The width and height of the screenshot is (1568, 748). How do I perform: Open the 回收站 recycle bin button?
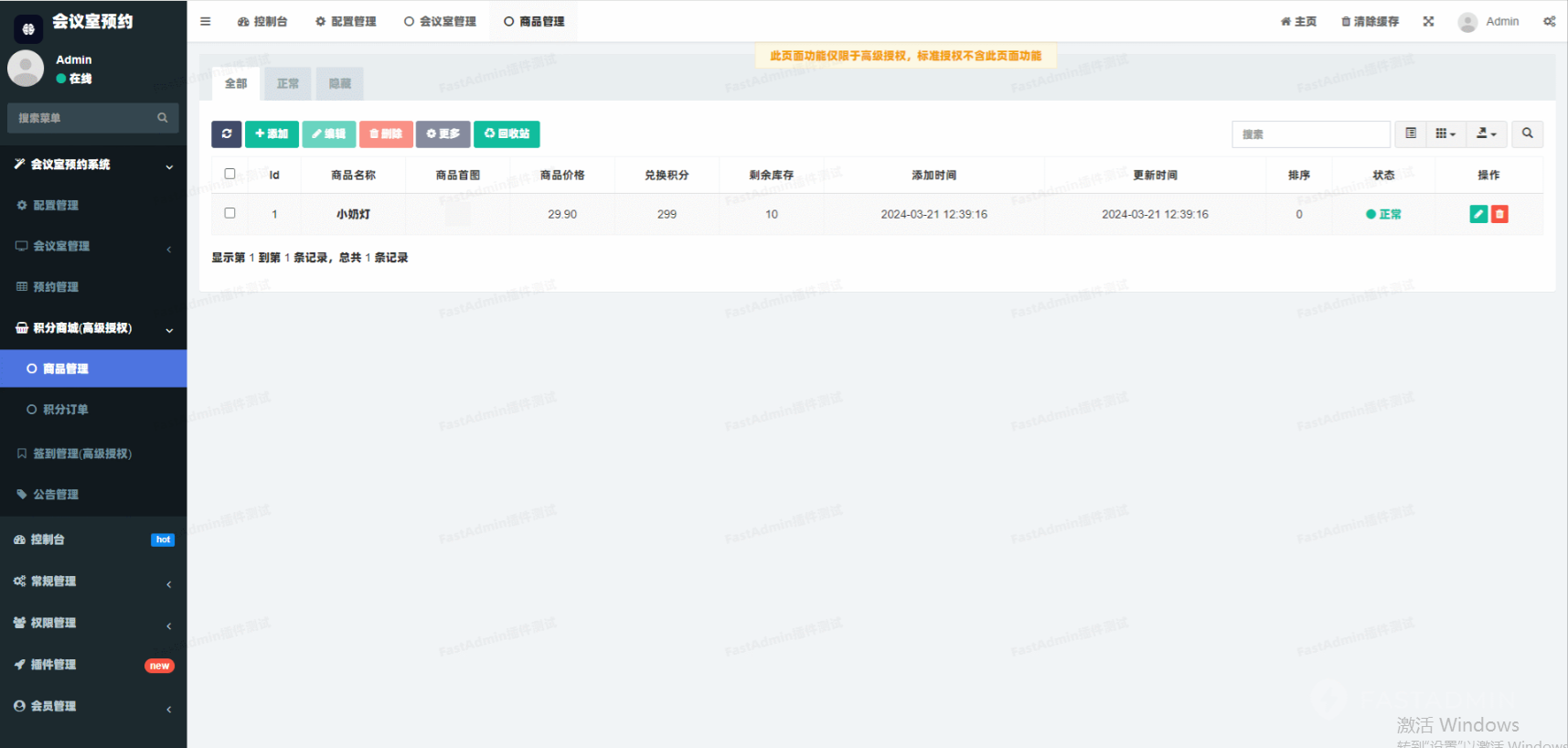pos(507,134)
